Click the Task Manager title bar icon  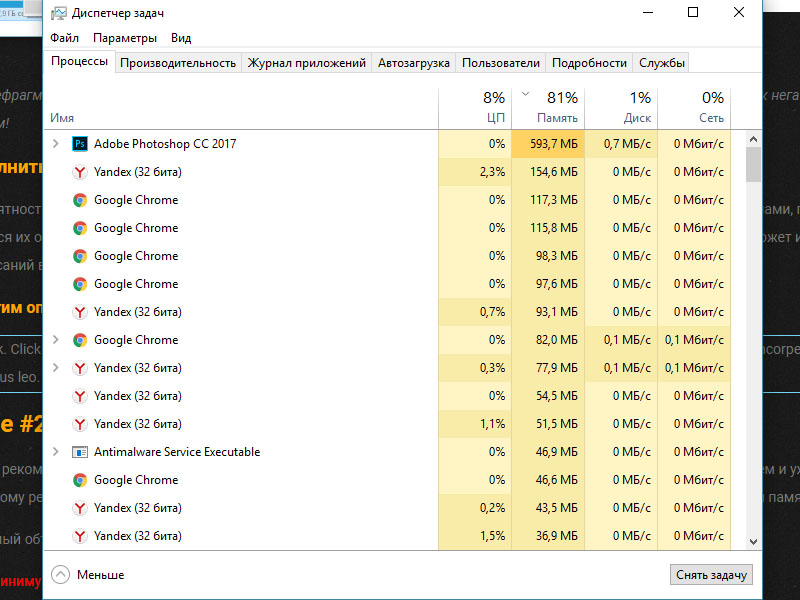[x=59, y=13]
